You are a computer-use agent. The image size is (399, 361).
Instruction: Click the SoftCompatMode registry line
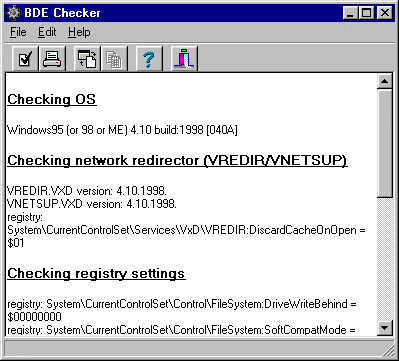[x=181, y=330]
